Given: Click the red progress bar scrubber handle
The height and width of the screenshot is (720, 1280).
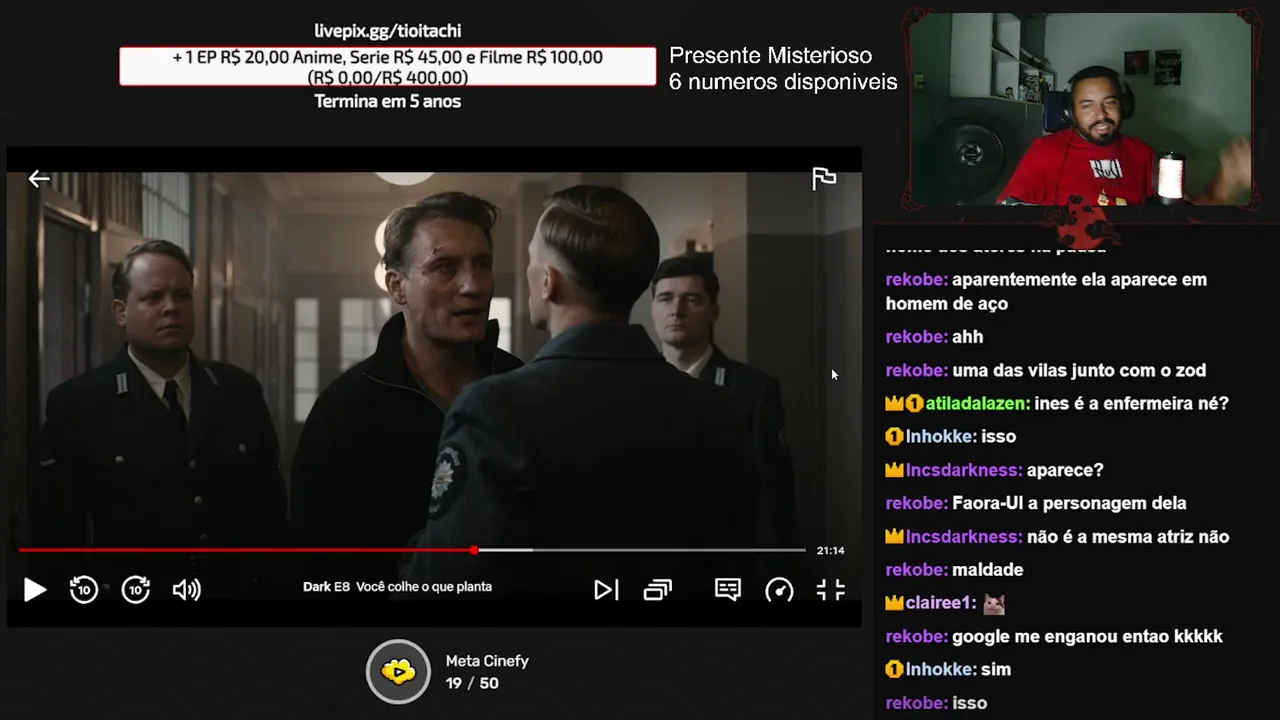Looking at the screenshot, I should (474, 550).
